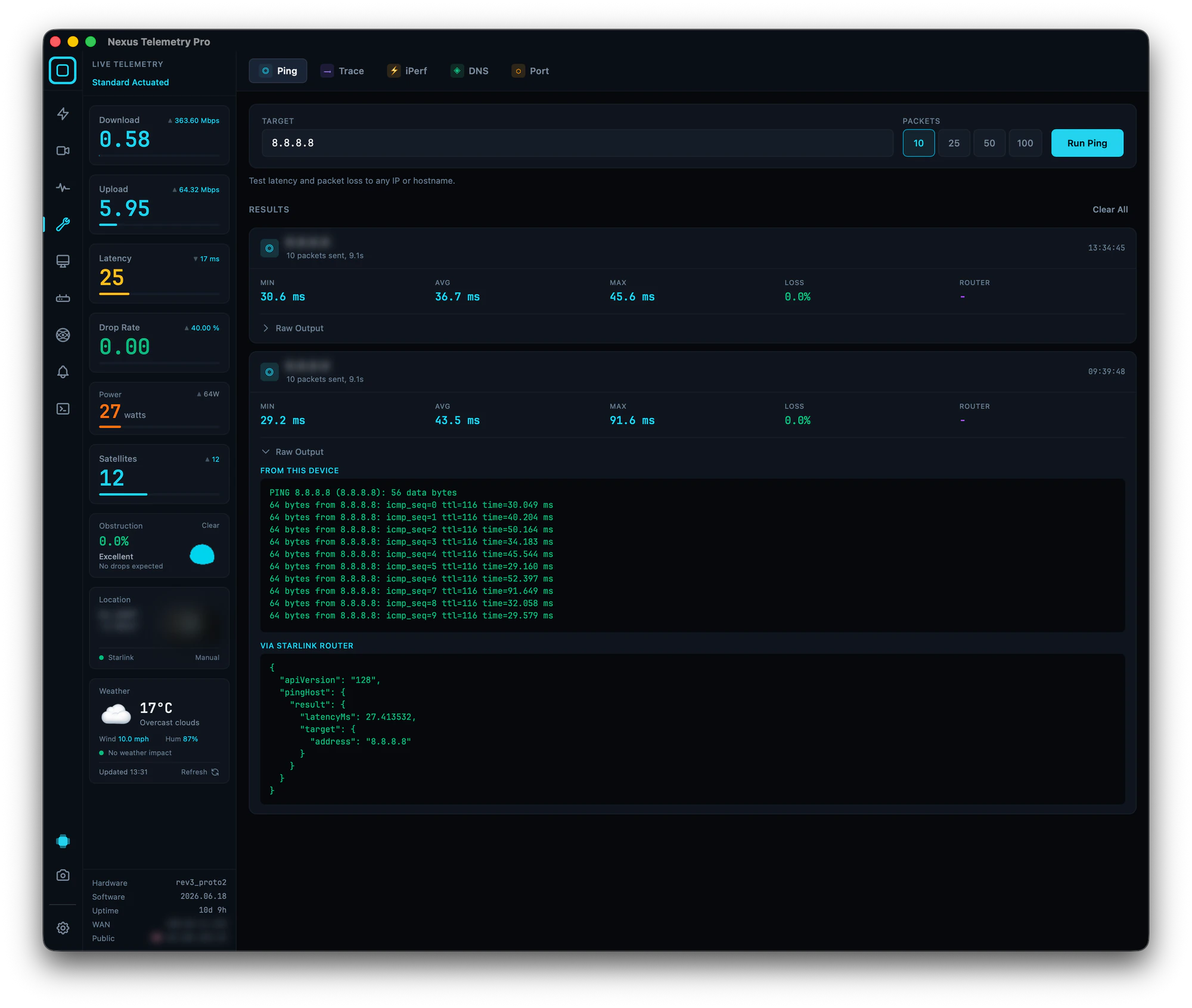Image resolution: width=1192 pixels, height=1008 pixels.
Task: Click the Satellites progress bar
Action: tap(159, 494)
